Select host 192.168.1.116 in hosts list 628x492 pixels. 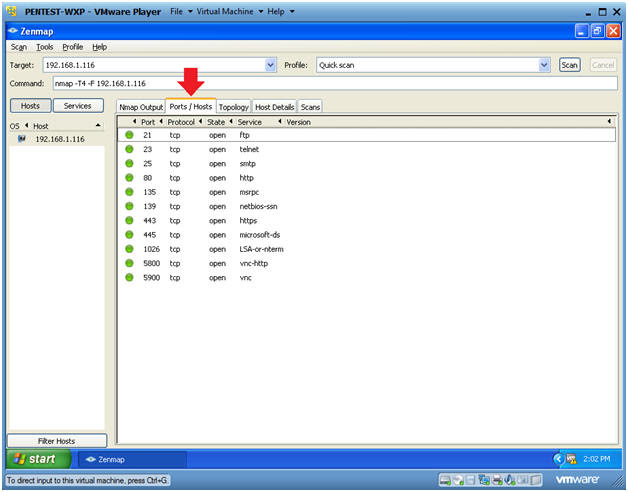pos(56,139)
